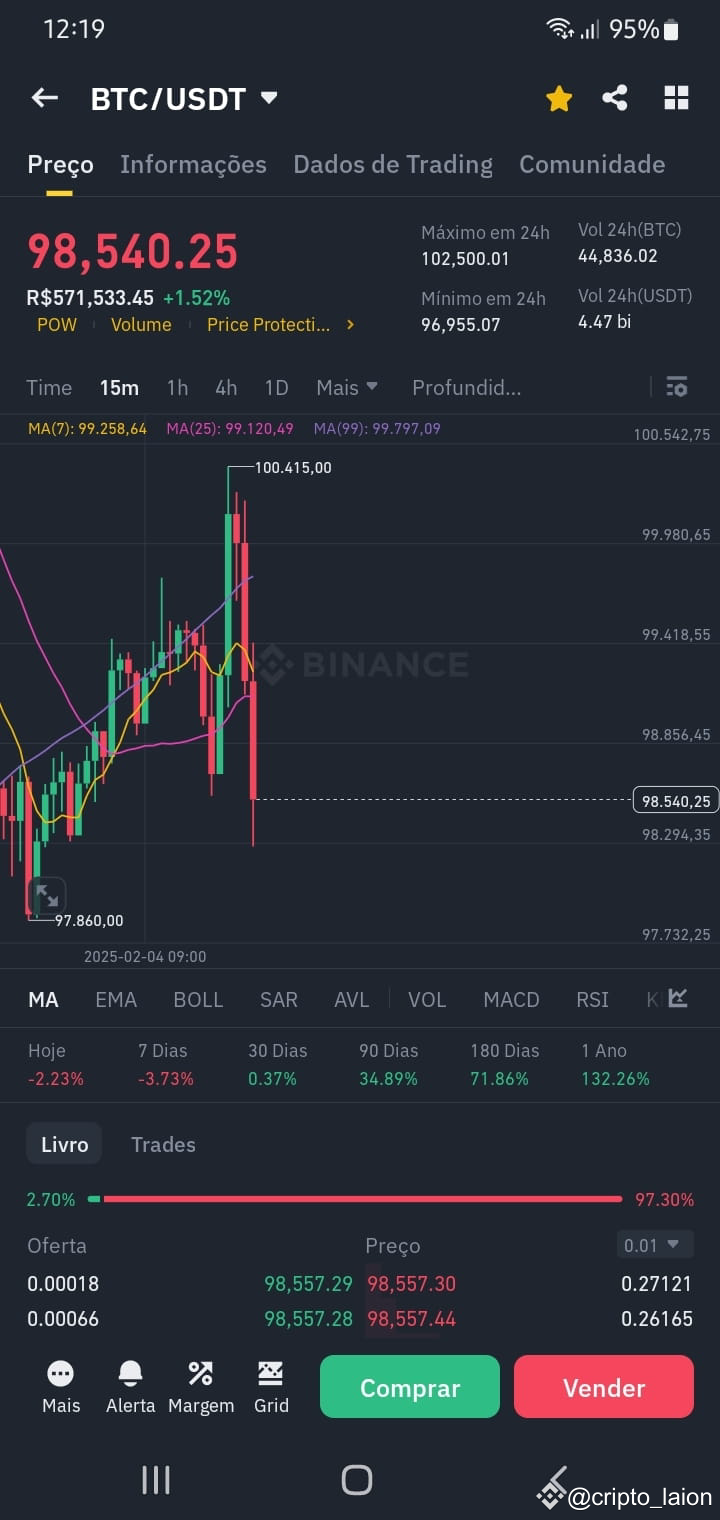Open the 0.01 order book precision dropdown
720x1520 pixels.
click(655, 1245)
